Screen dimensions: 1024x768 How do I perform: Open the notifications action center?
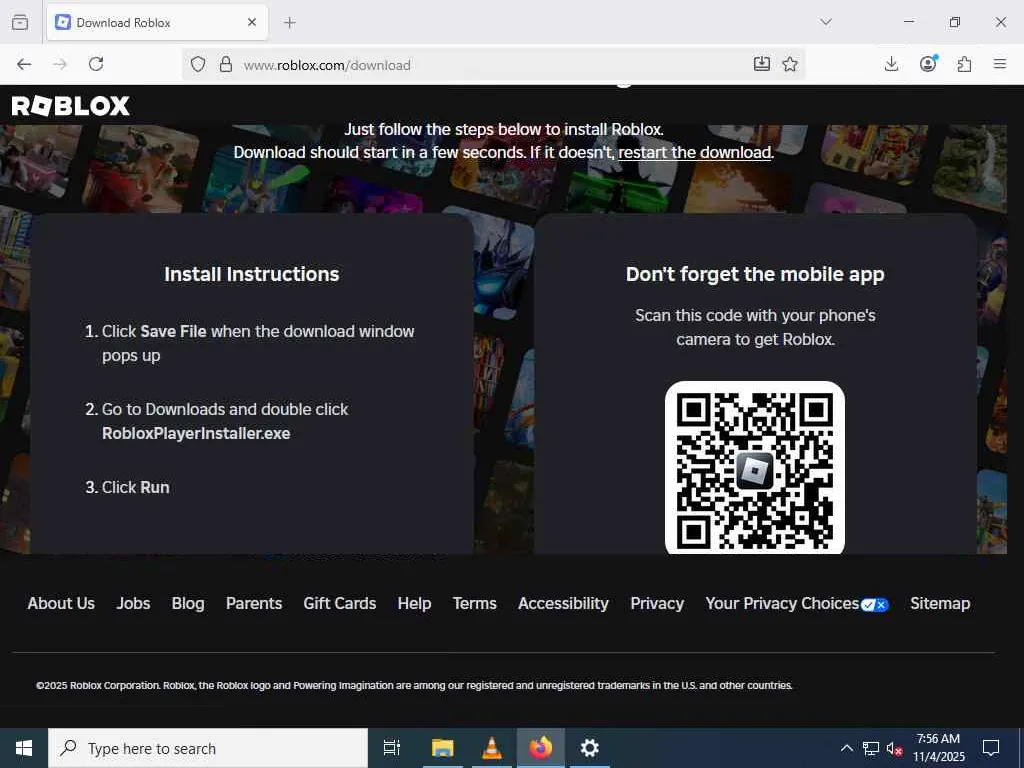click(991, 748)
